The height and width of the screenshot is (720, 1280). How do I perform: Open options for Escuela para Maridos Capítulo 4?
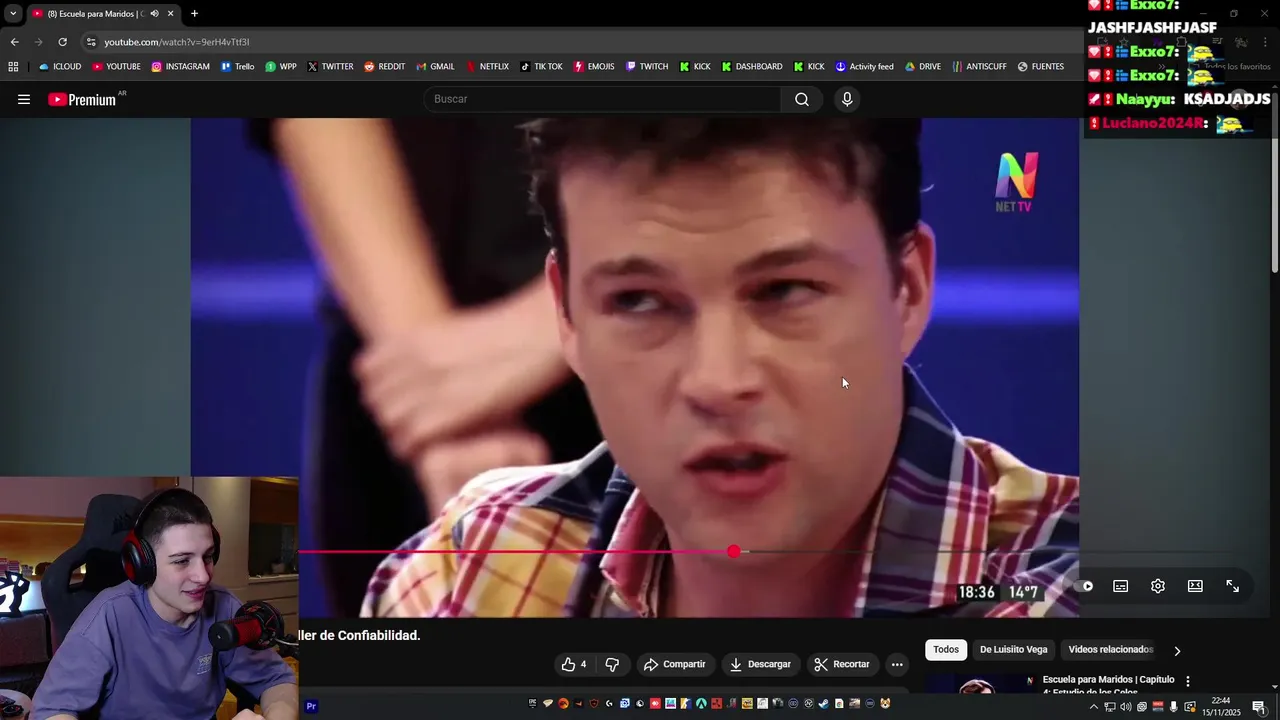1188,681
